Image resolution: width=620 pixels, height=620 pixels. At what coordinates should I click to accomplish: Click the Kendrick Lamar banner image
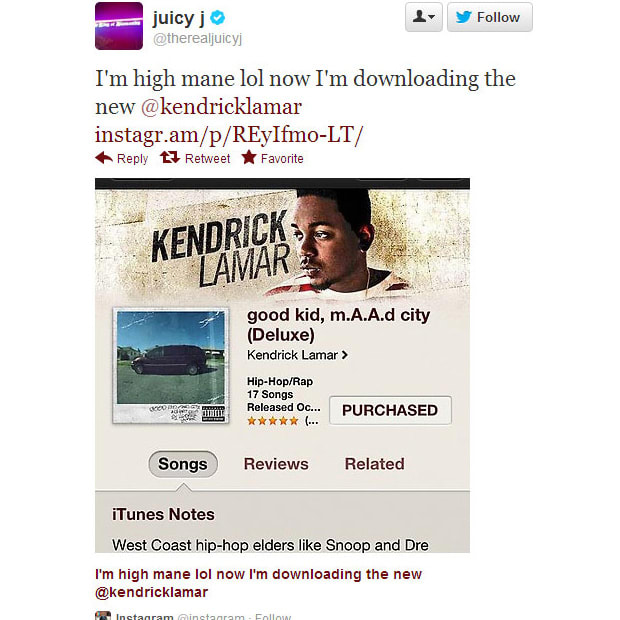click(282, 243)
